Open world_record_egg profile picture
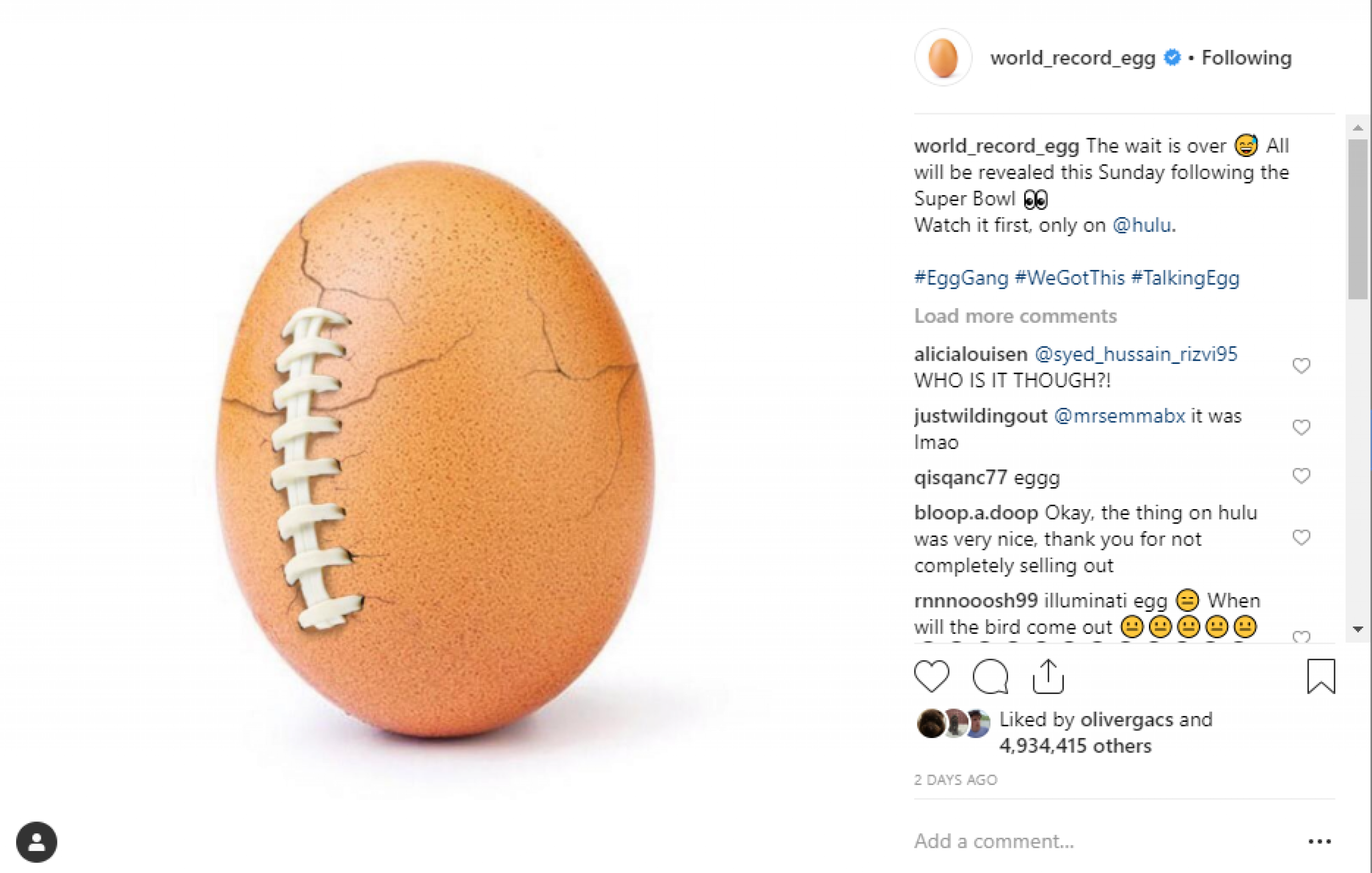Image resolution: width=1372 pixels, height=873 pixels. tap(943, 57)
